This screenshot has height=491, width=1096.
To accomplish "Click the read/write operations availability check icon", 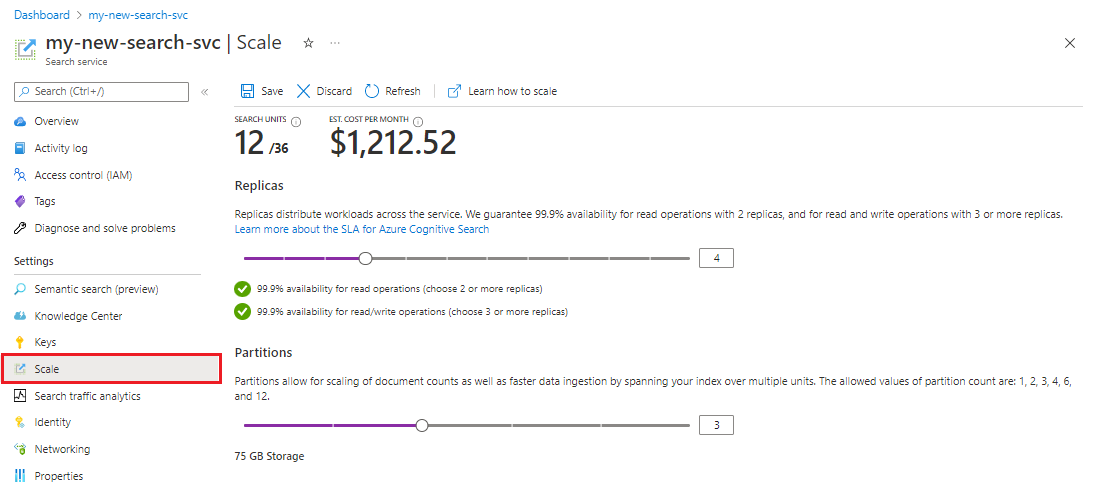I will click(243, 311).
